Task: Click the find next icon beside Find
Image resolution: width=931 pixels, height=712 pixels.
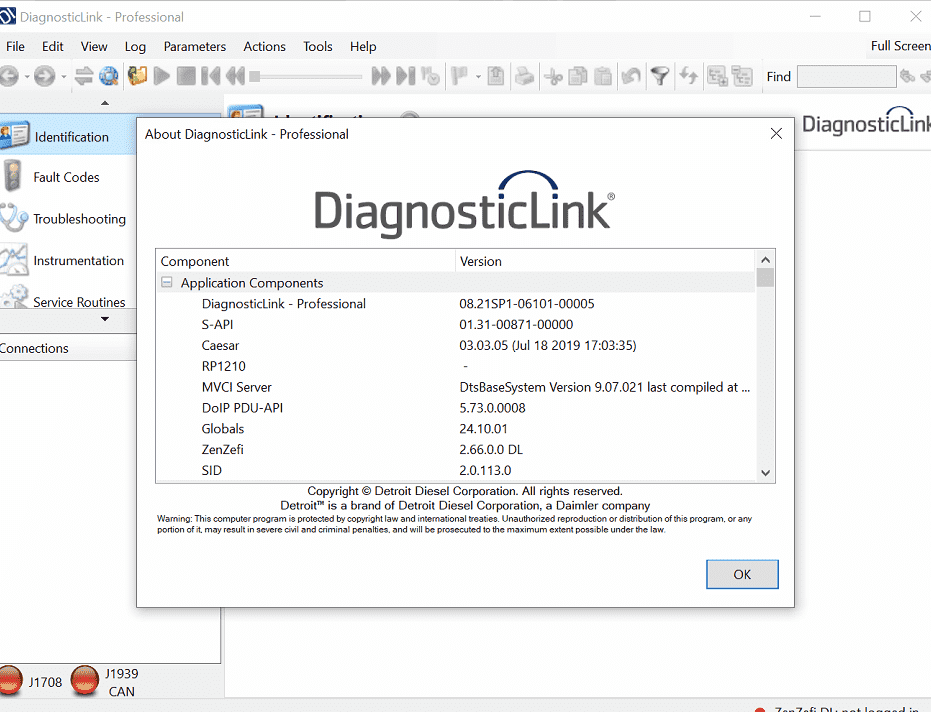Action: [x=907, y=76]
